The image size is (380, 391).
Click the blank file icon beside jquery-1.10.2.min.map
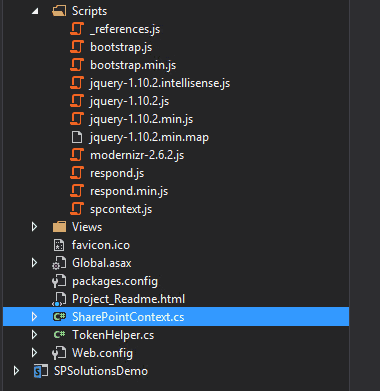coord(77,137)
